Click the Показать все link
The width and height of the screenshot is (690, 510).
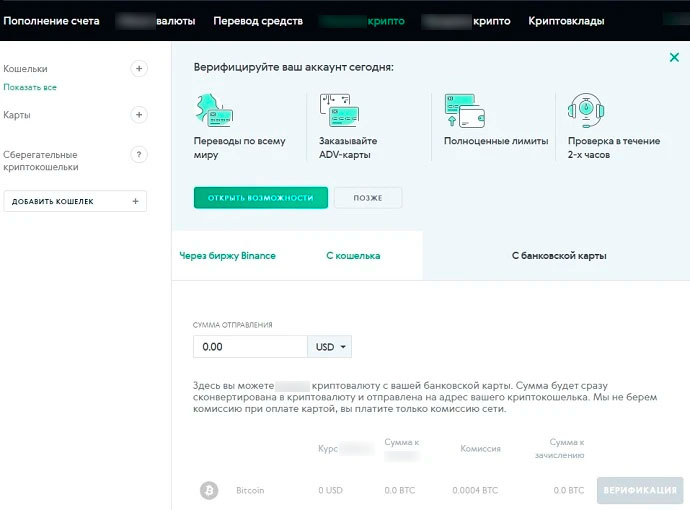30,88
